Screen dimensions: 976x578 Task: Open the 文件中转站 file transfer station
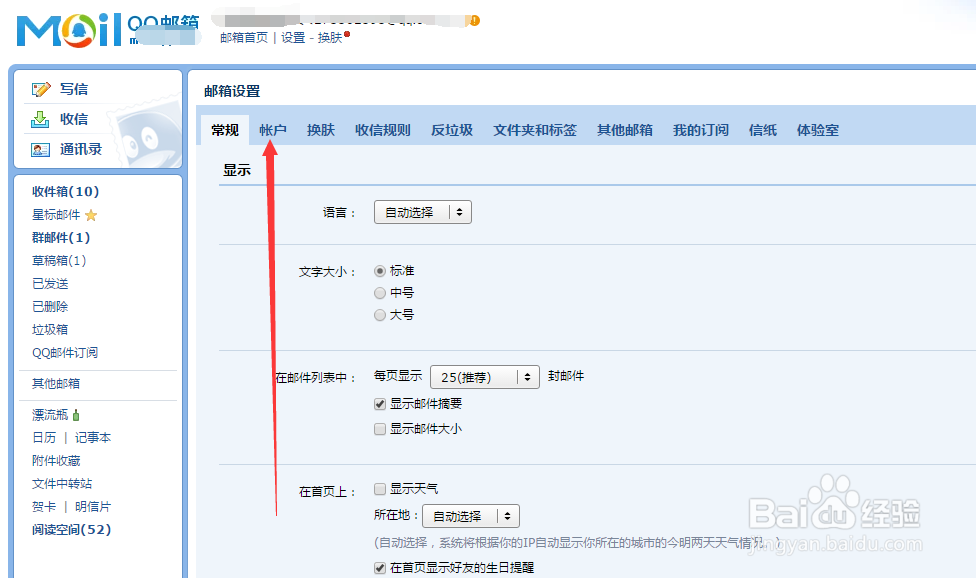pyautogui.click(x=62, y=484)
